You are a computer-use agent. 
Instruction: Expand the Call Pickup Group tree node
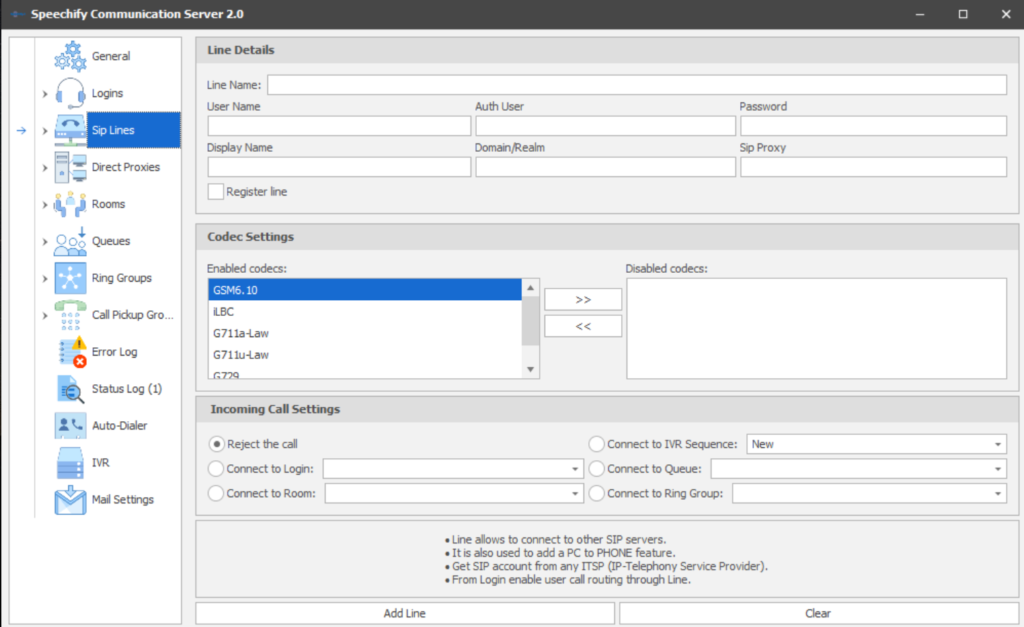tap(44, 315)
